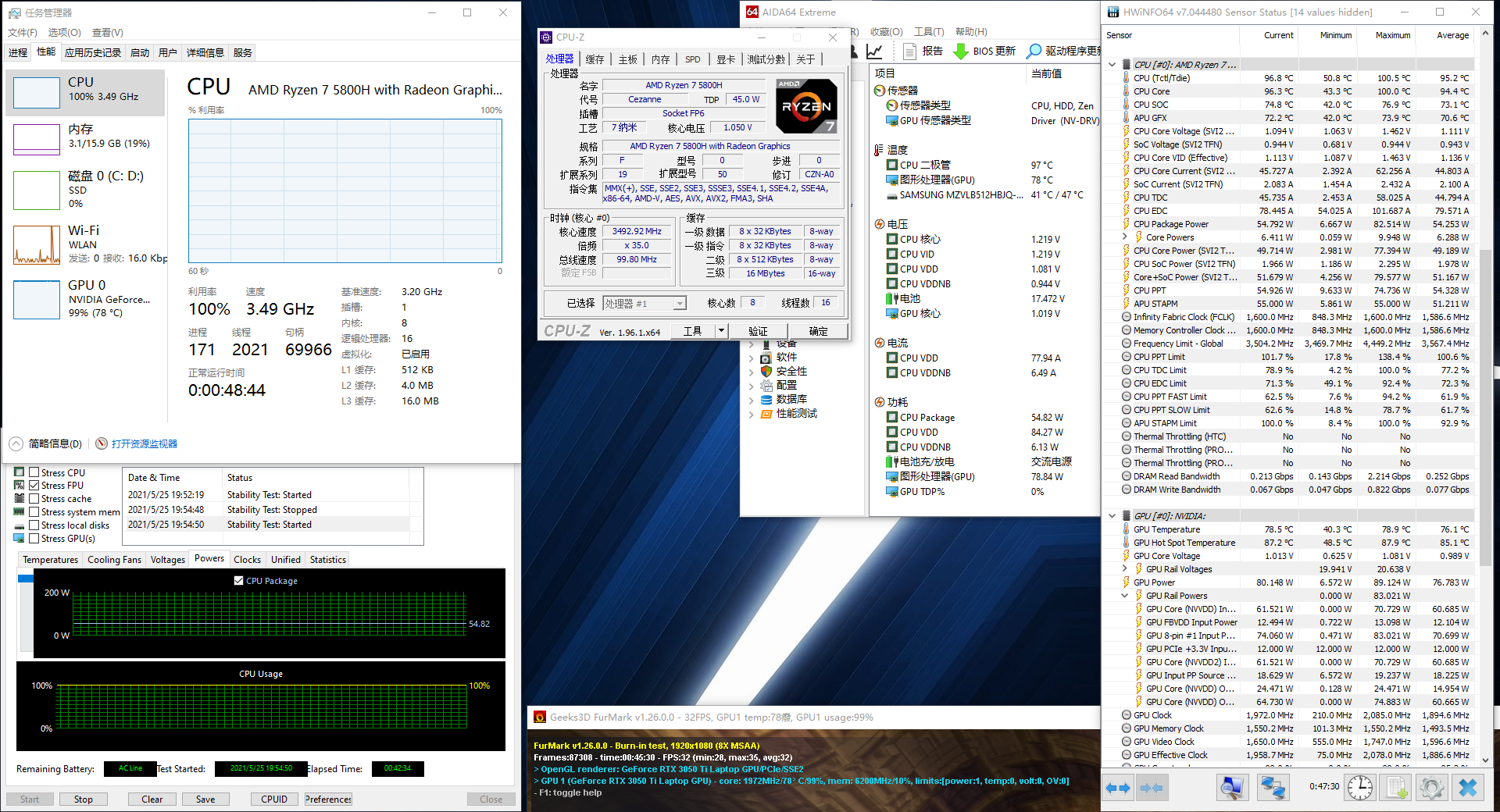Click AIDA64 BIOS update green arrow icon
Image resolution: width=1500 pixels, height=812 pixels.
tap(961, 52)
